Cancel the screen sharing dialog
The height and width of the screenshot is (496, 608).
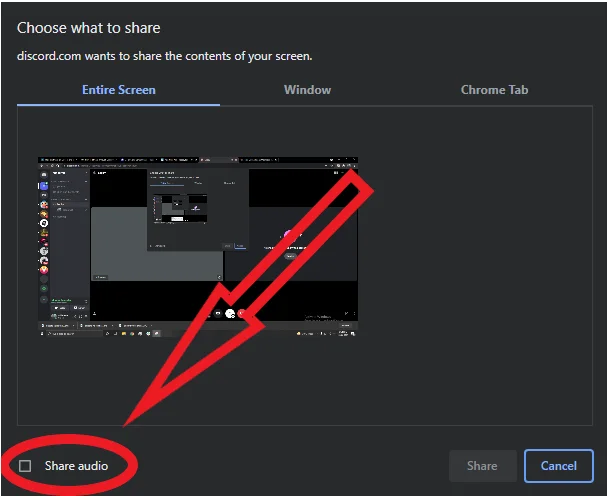click(558, 466)
